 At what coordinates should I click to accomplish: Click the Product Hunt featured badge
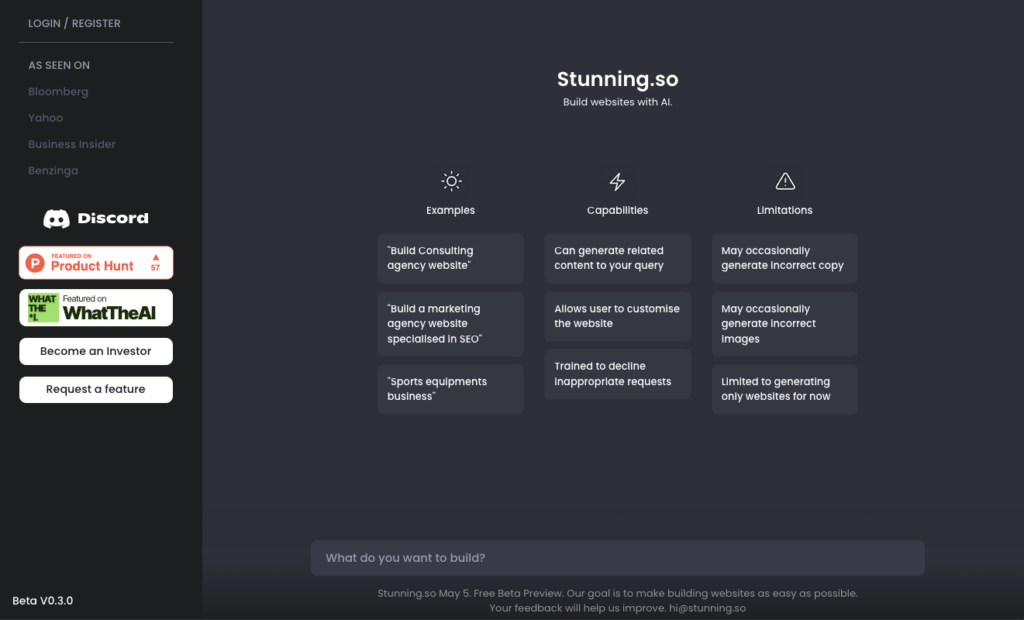(x=96, y=263)
